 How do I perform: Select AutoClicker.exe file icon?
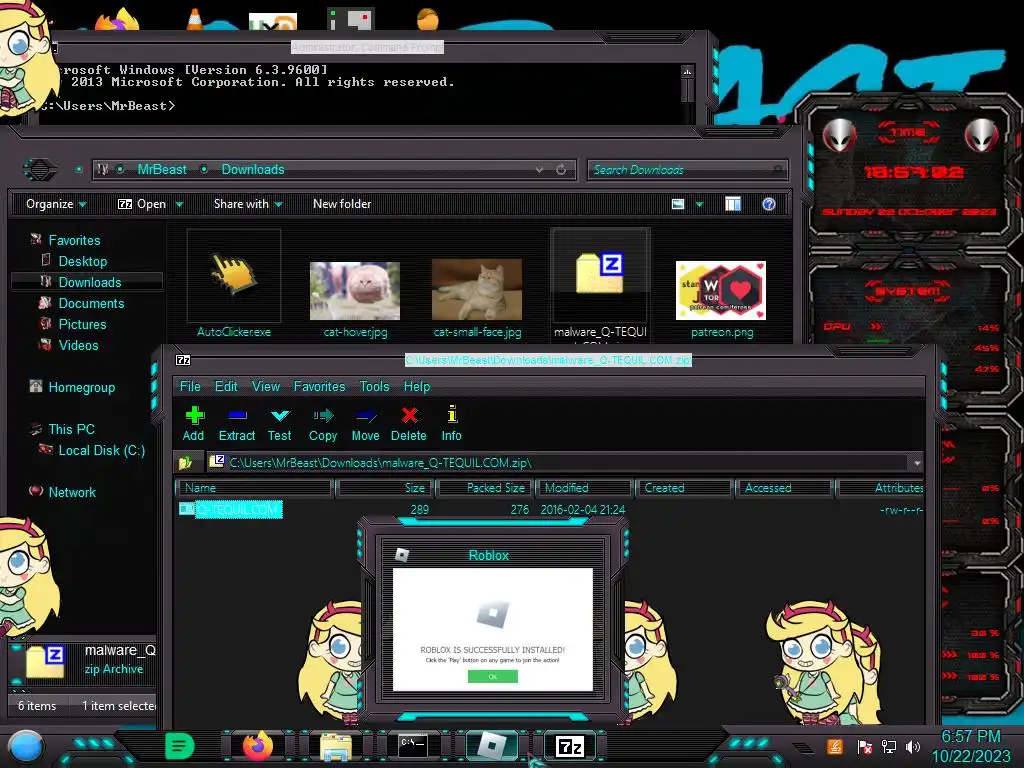pyautogui.click(x=234, y=276)
